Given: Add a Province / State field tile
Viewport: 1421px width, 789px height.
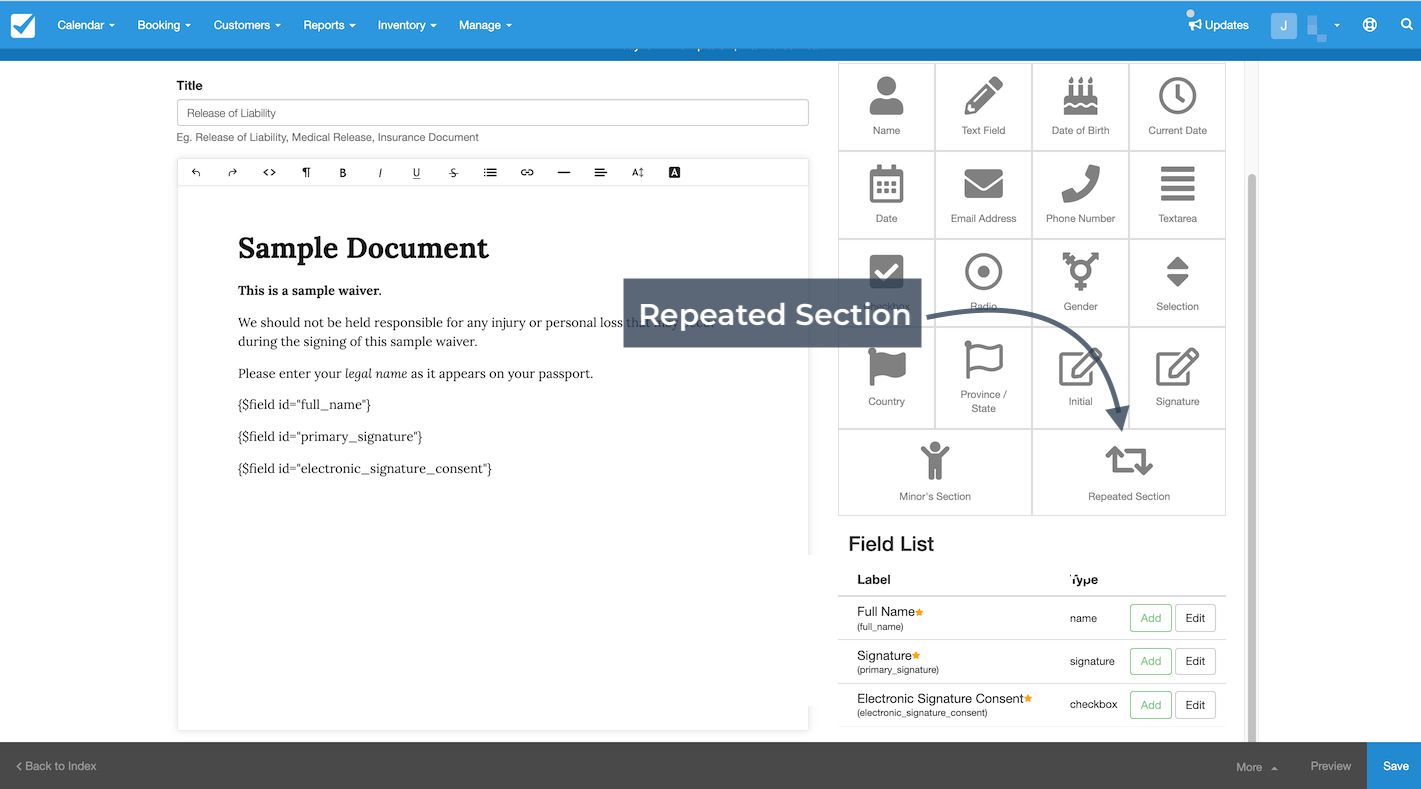Looking at the screenshot, I should point(983,378).
